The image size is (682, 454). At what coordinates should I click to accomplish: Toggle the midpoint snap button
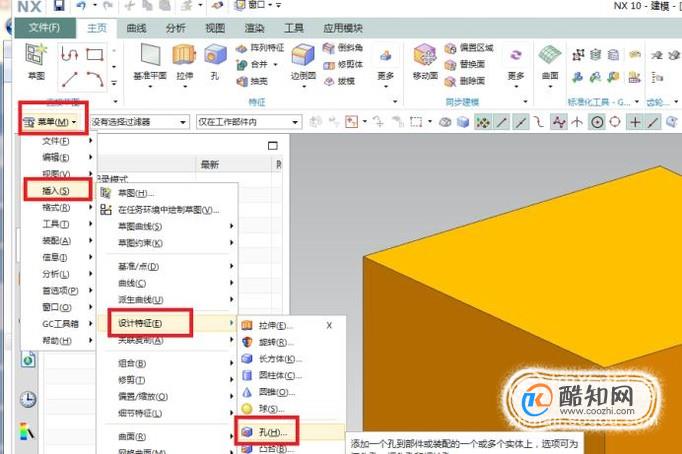click(521, 122)
